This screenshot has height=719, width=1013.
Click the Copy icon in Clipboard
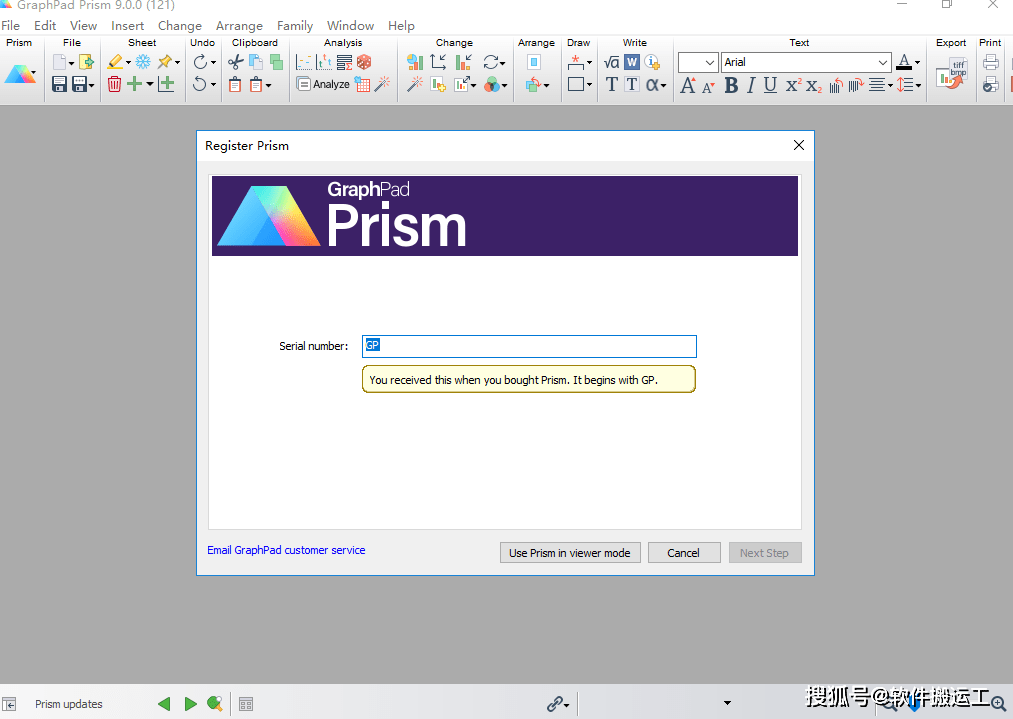click(256, 62)
